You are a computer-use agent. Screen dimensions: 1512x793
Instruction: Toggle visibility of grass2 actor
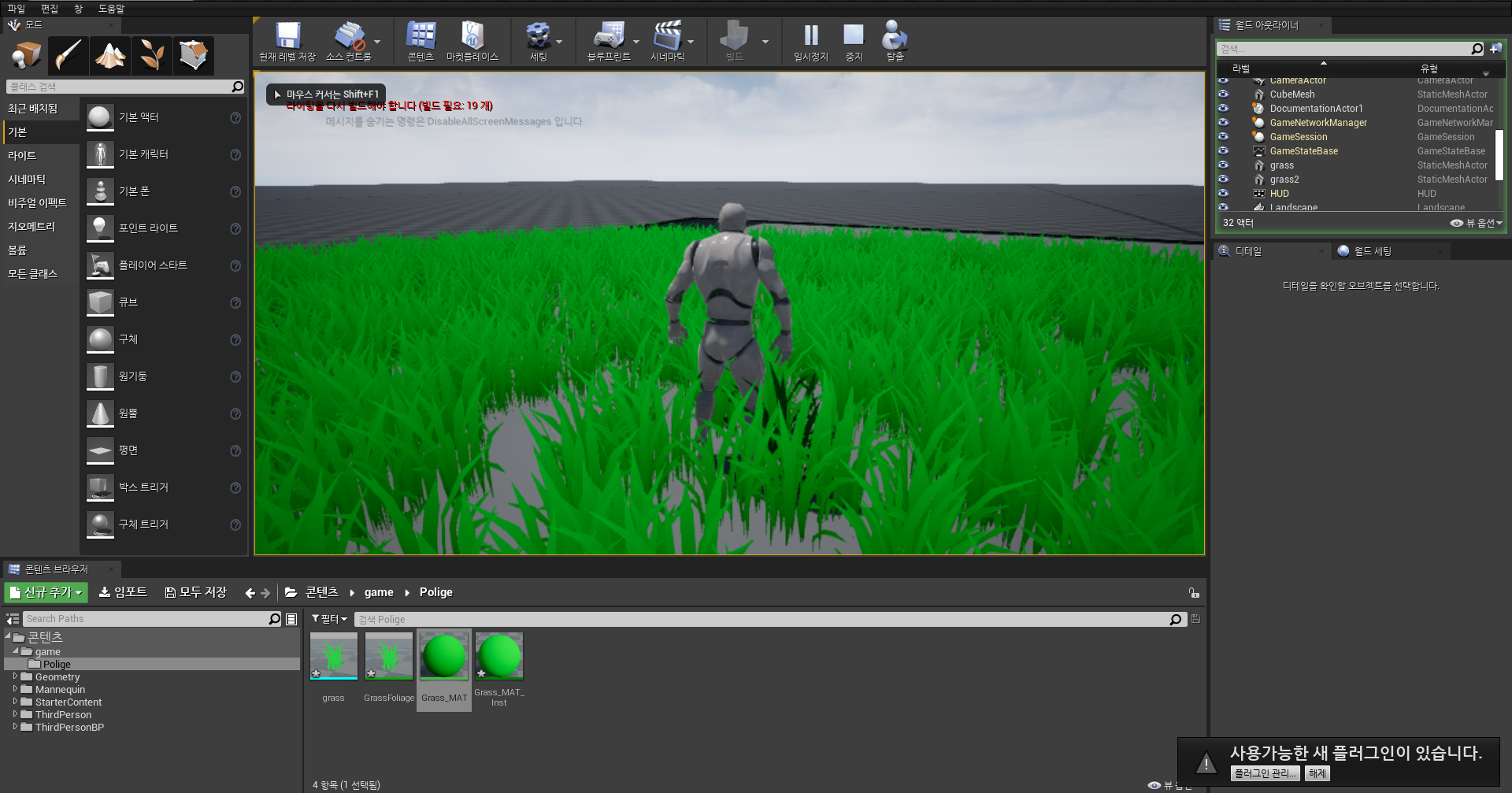pyautogui.click(x=1223, y=179)
